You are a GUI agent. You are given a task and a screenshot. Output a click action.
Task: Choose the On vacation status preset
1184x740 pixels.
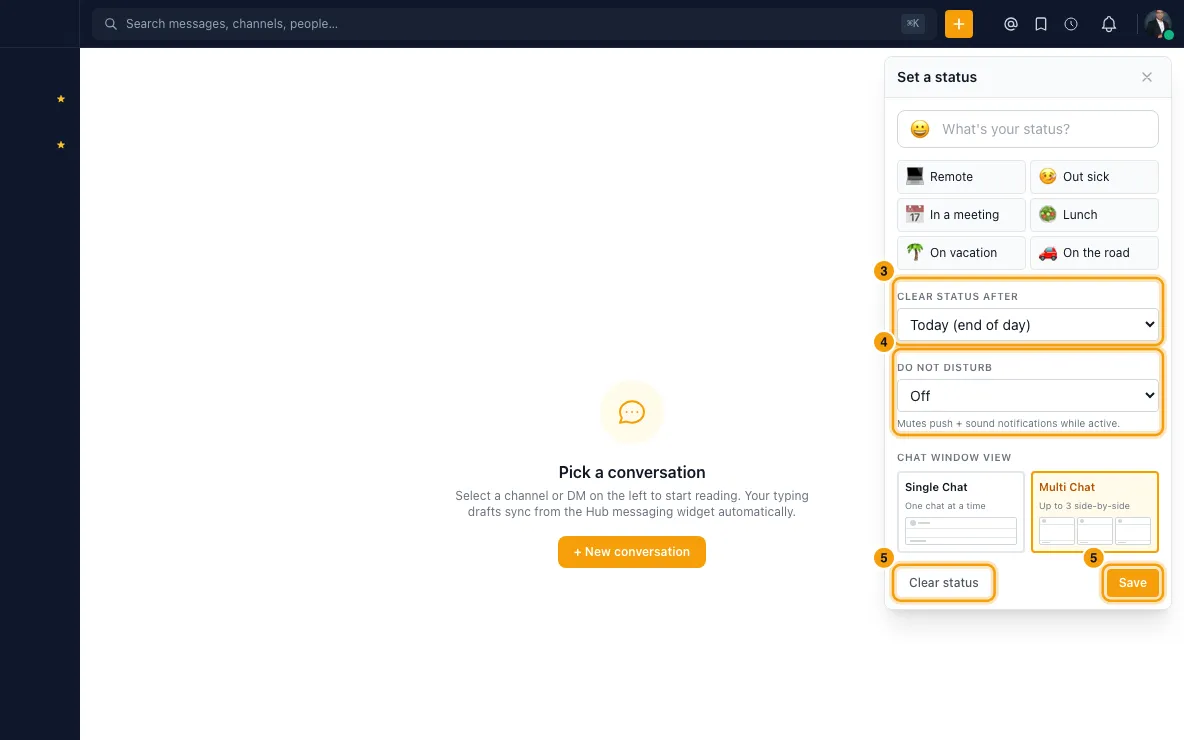pos(961,253)
